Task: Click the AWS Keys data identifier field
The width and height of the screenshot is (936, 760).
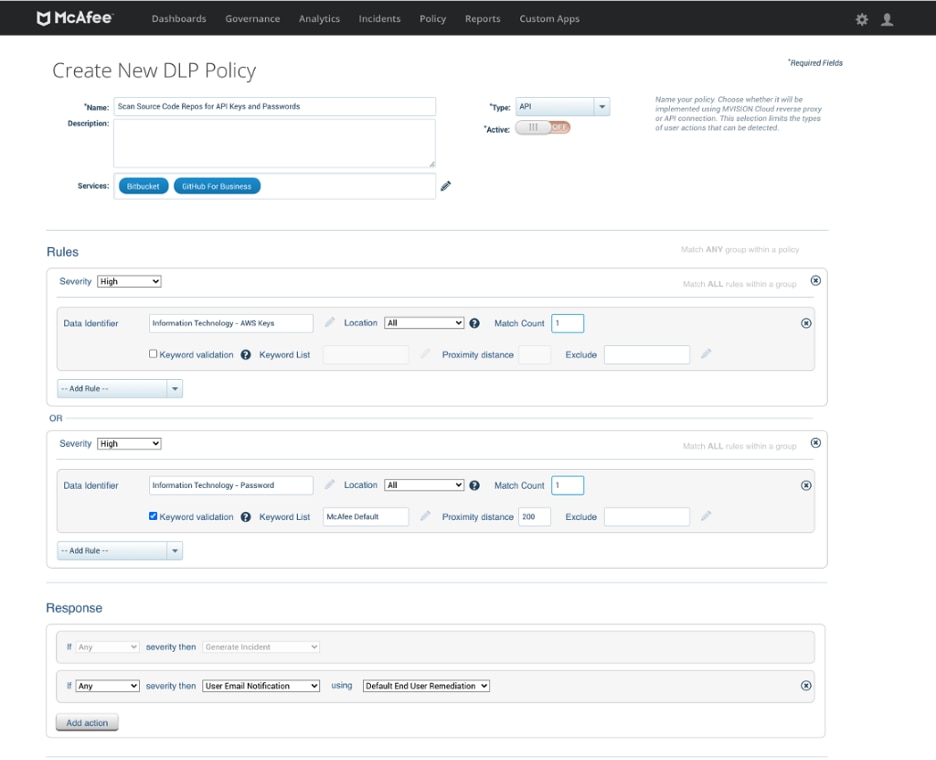Action: (x=231, y=323)
